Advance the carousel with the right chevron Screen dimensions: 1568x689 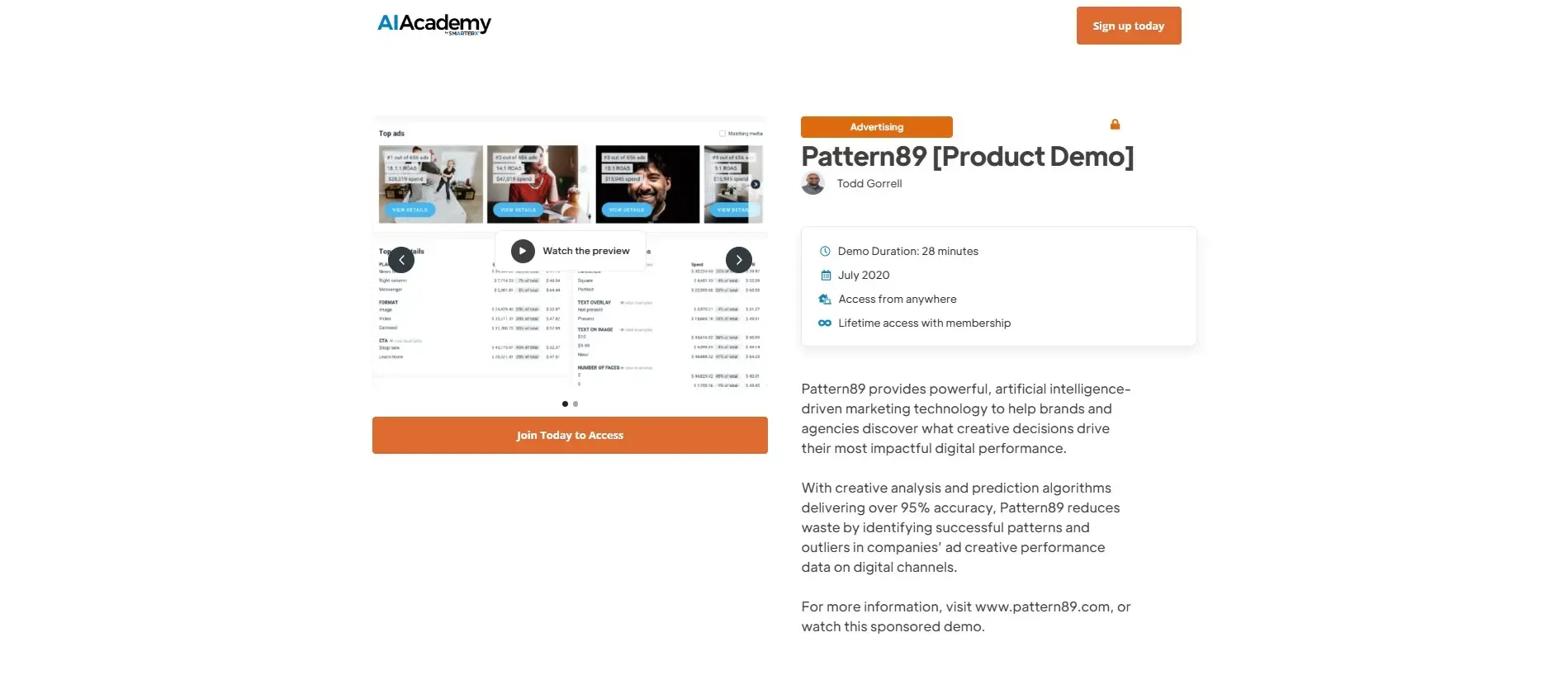pyautogui.click(x=738, y=259)
